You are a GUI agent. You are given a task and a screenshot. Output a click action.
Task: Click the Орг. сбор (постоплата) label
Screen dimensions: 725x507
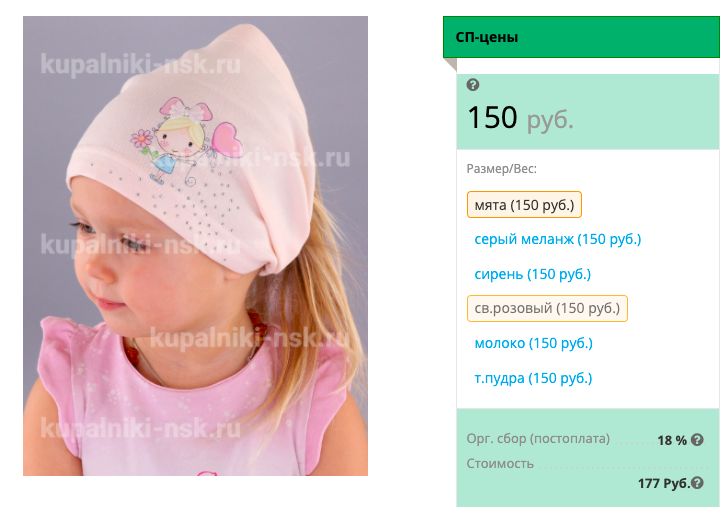538,438
